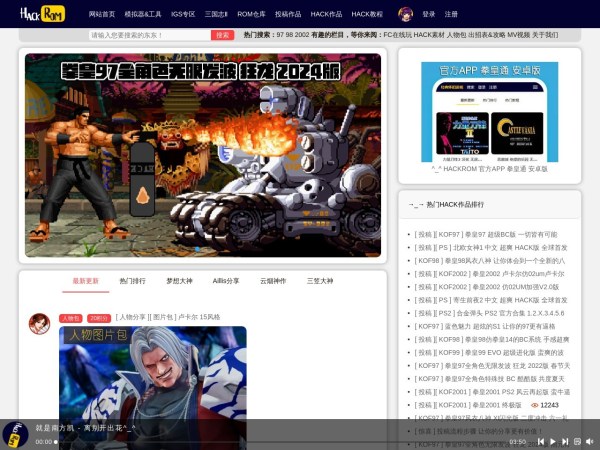Open the ROM仓库 menu item
The image size is (600, 450).
251,15
